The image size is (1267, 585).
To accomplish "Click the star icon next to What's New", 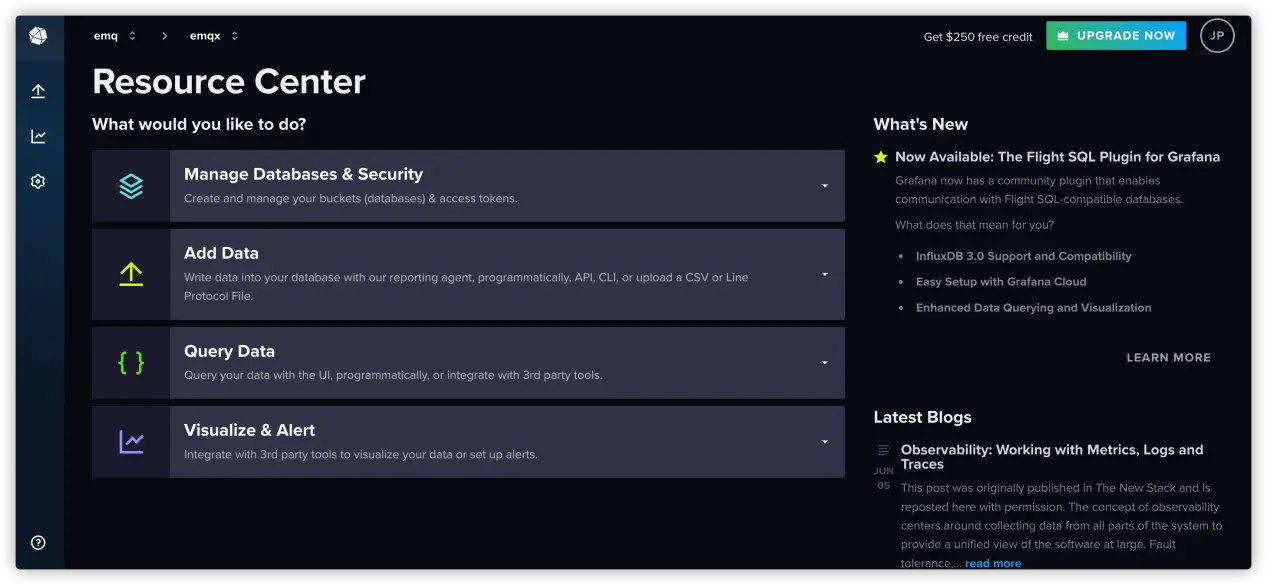I will (881, 156).
